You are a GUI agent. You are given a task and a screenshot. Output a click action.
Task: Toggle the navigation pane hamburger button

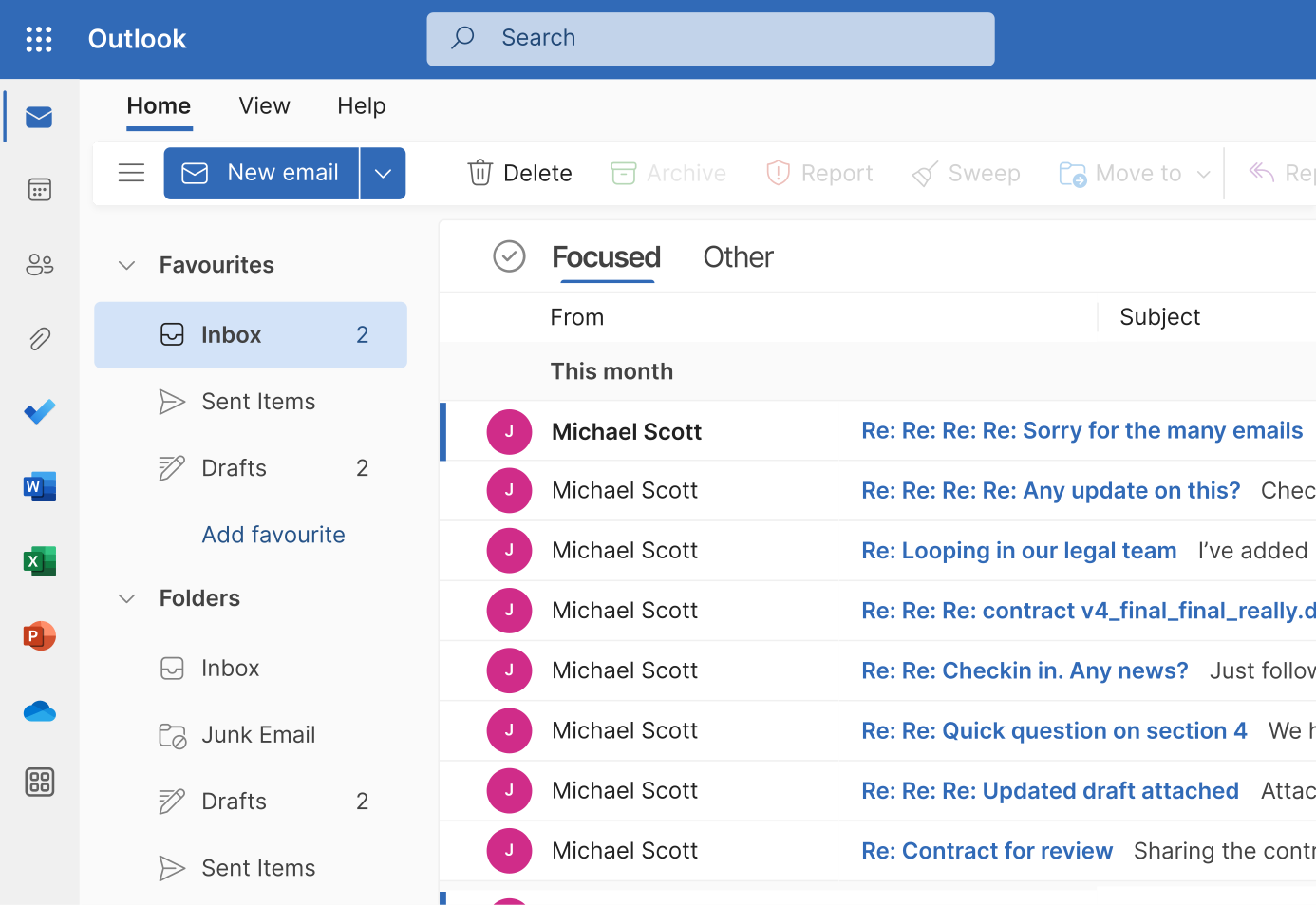coord(131,173)
